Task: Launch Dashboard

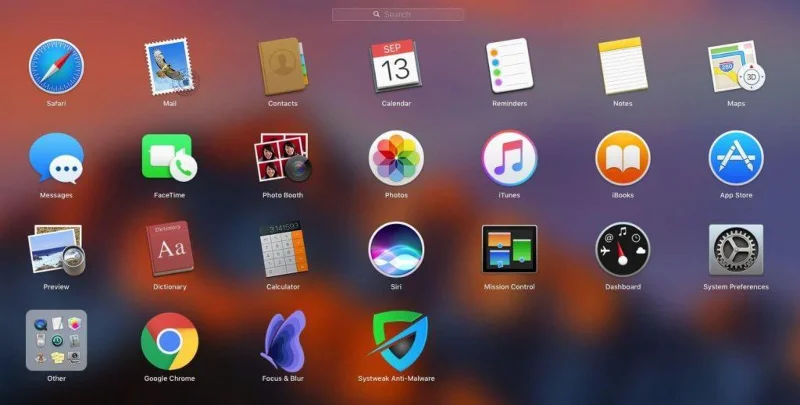Action: point(622,249)
